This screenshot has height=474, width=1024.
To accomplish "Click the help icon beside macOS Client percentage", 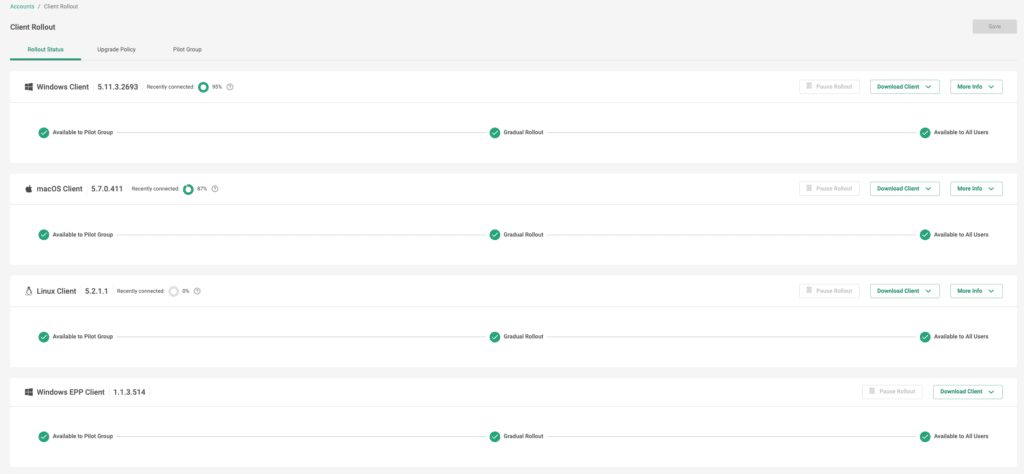I will pyautogui.click(x=215, y=189).
